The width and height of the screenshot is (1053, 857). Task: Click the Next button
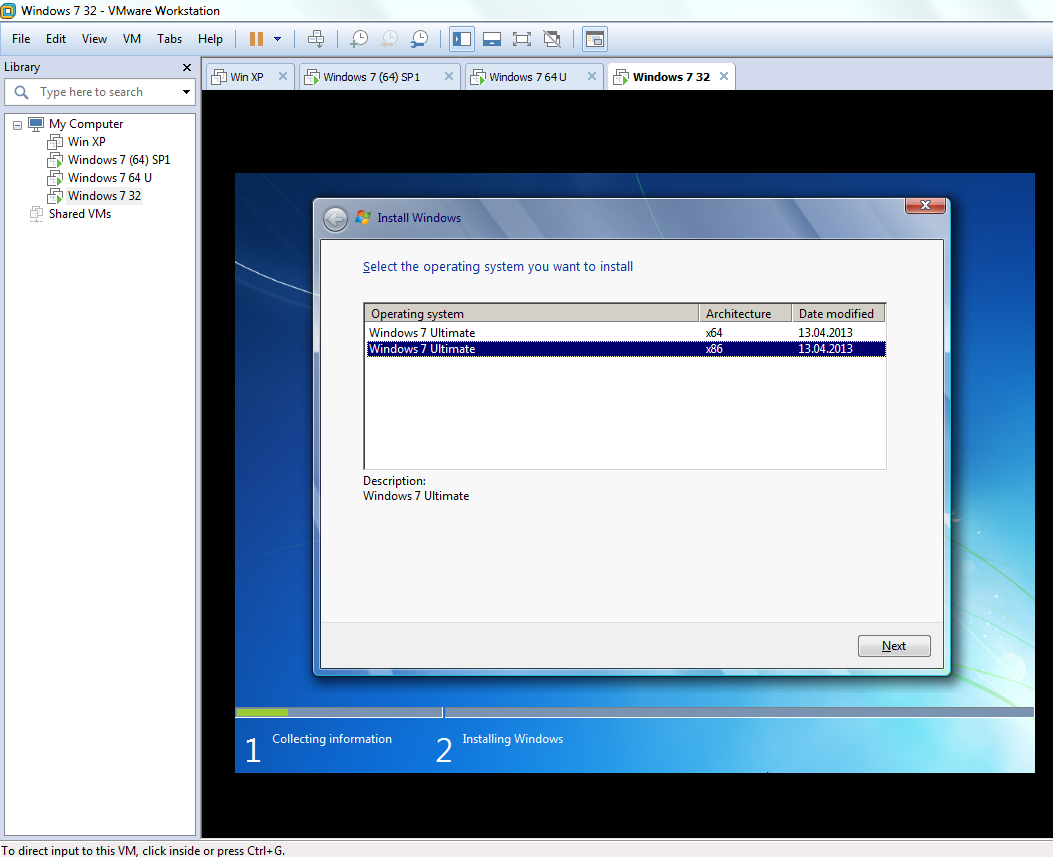(894, 646)
